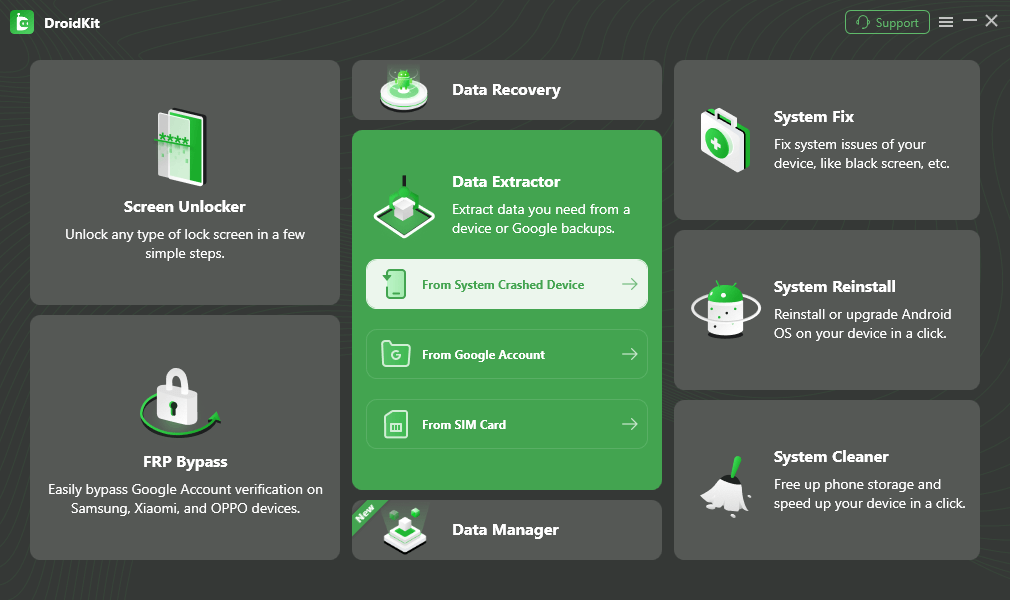Open the Support button
This screenshot has width=1010, height=600.
tap(887, 23)
